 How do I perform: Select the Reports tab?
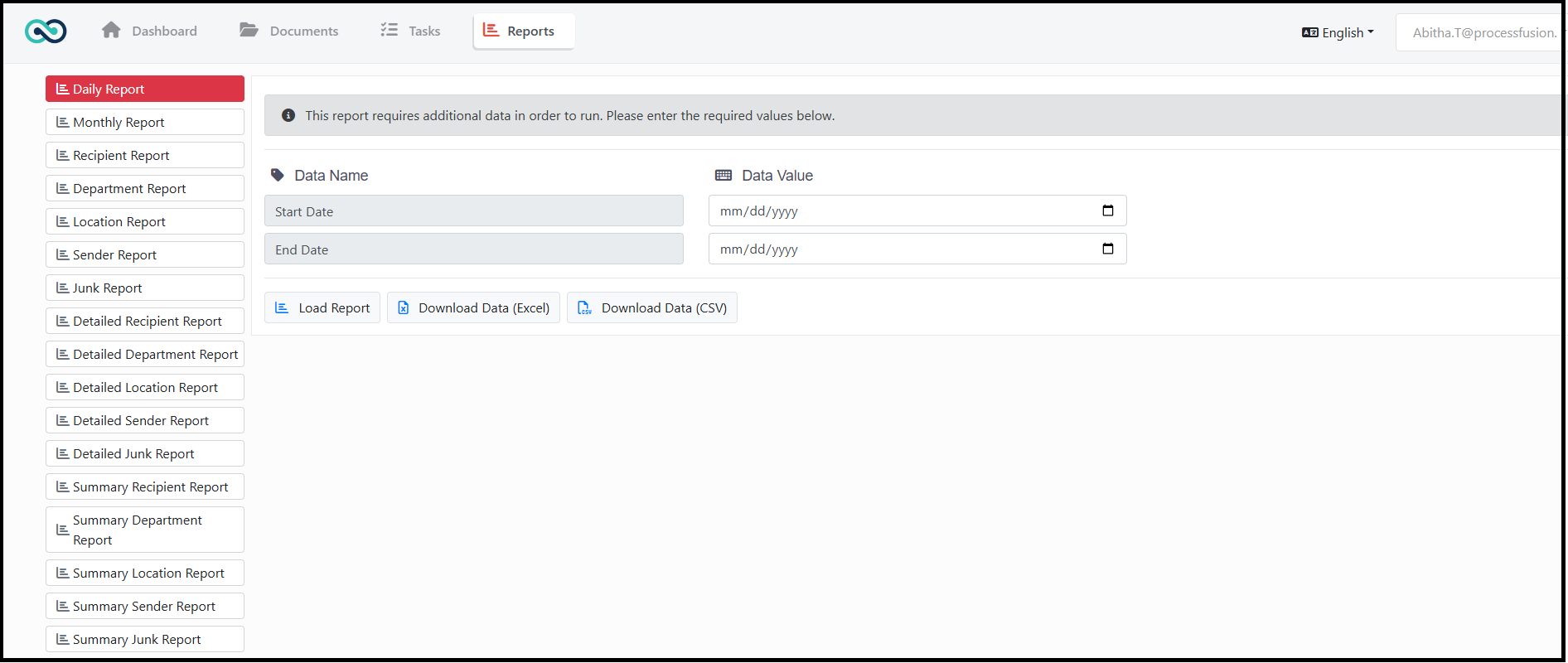[x=524, y=31]
